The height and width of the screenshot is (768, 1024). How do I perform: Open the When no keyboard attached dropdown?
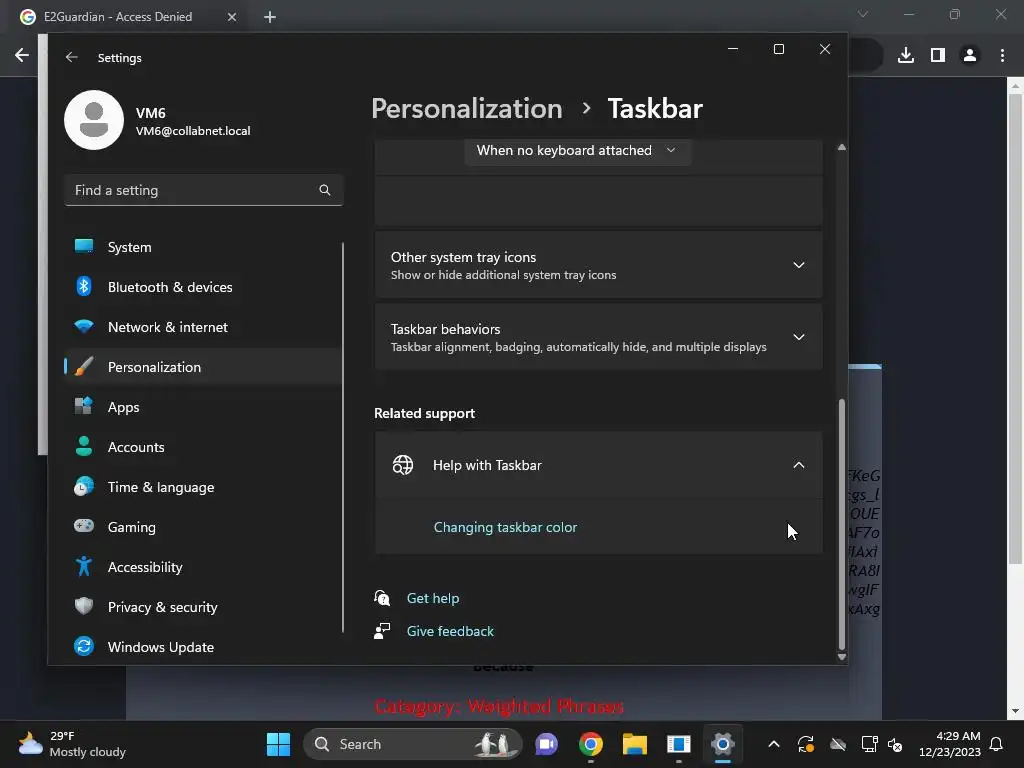tap(577, 151)
